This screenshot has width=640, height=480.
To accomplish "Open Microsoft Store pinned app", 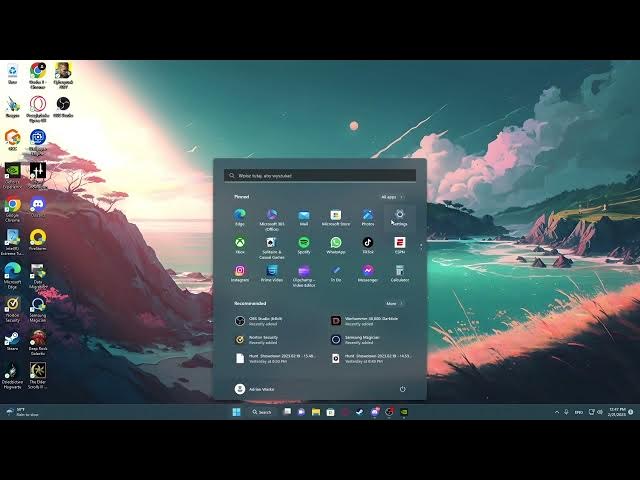I will (335, 216).
